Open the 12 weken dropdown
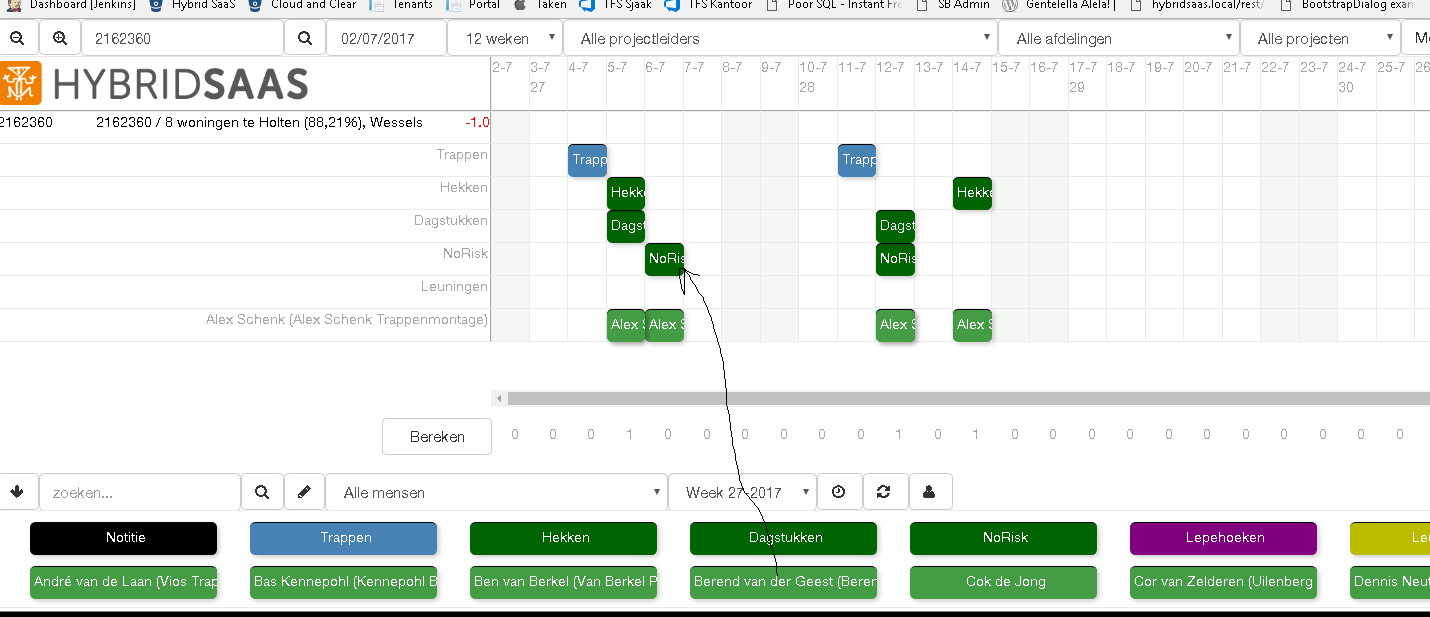This screenshot has width=1430, height=617. [504, 39]
